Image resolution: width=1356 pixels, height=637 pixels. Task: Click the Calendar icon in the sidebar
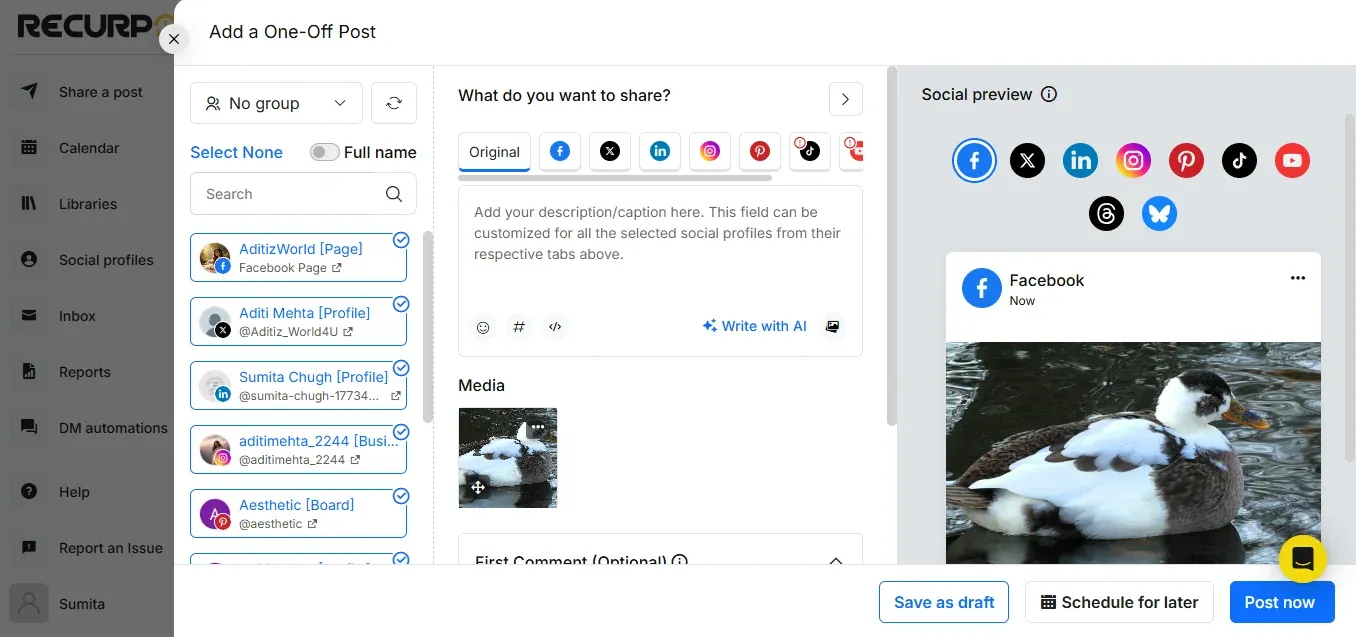click(x=29, y=148)
